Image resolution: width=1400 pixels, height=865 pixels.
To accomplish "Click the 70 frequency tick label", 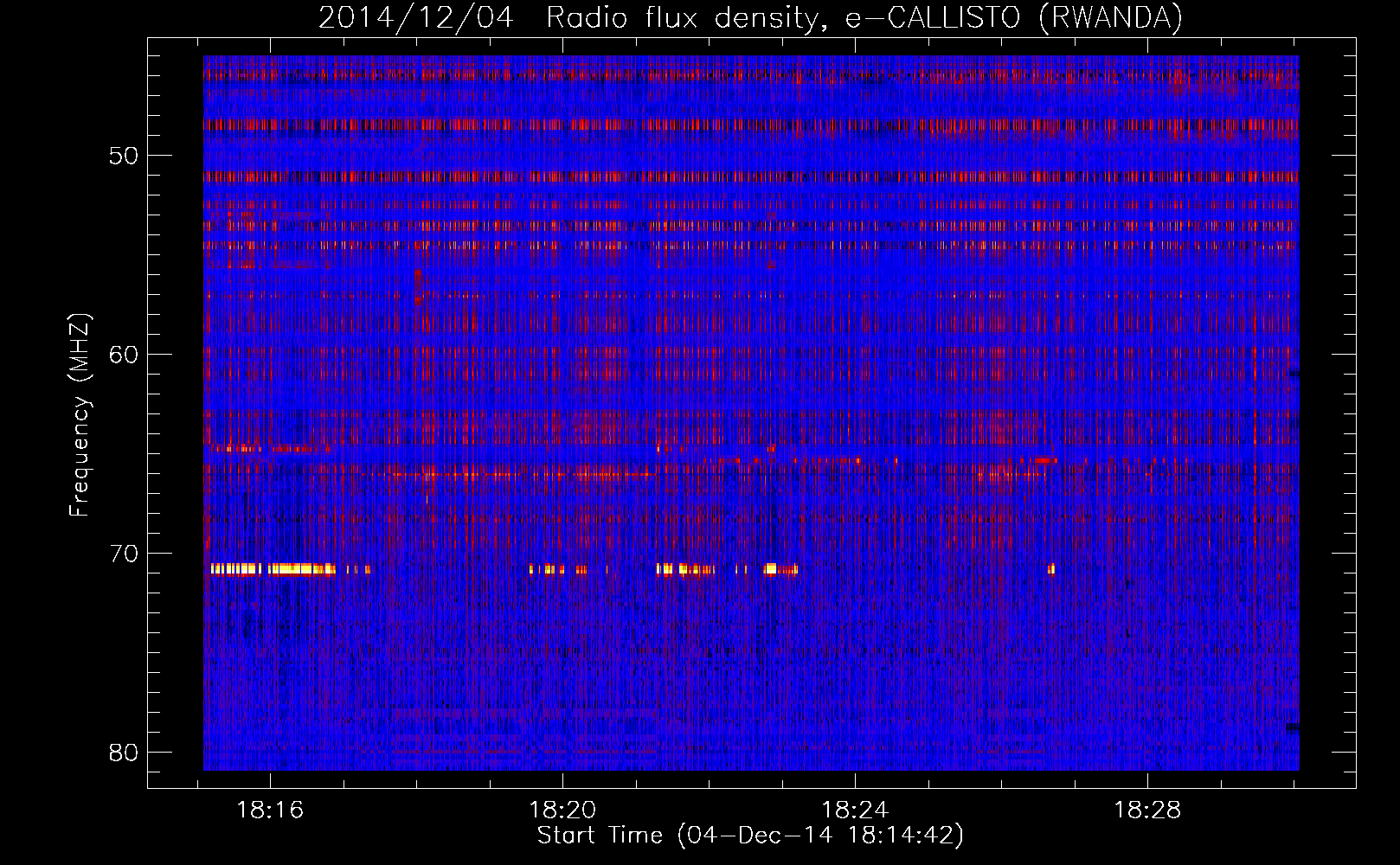I will click(x=124, y=554).
